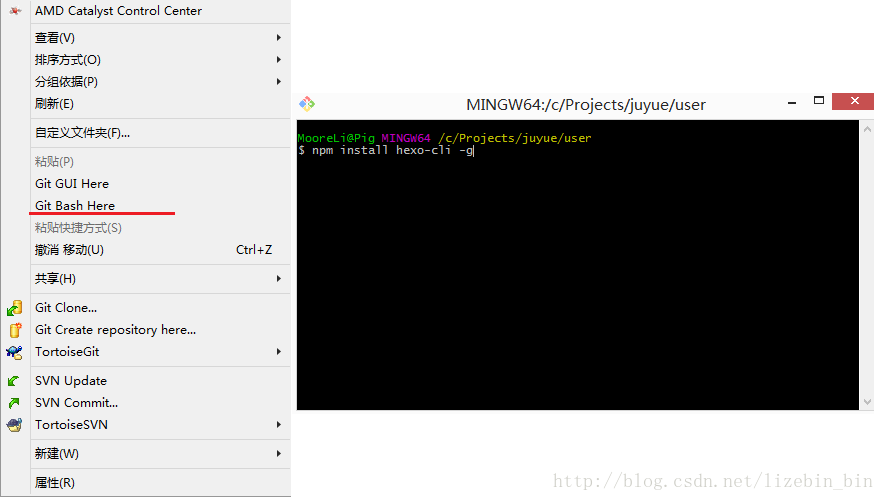Click the SVN Update arrow icon

coord(14,381)
